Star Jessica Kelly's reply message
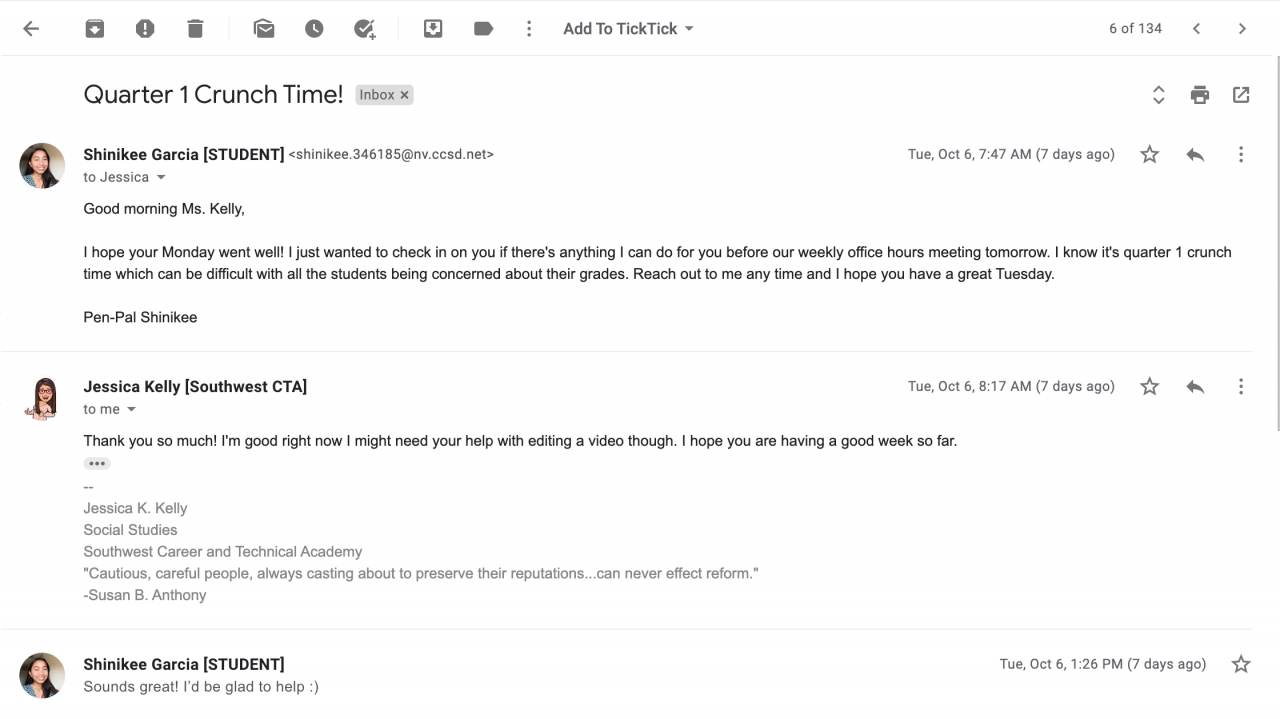Viewport: 1280px width, 719px height. click(x=1150, y=386)
